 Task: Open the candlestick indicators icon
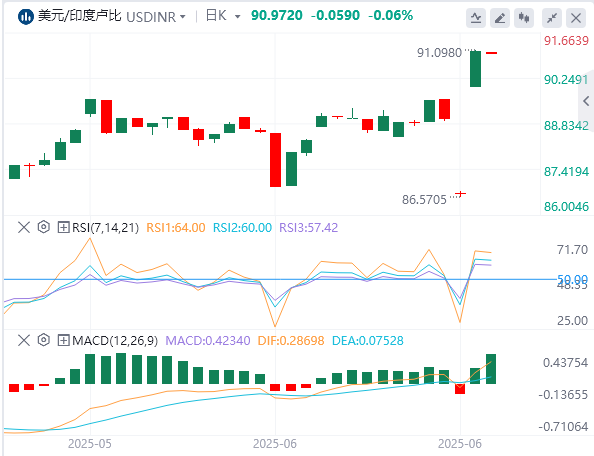click(524, 18)
